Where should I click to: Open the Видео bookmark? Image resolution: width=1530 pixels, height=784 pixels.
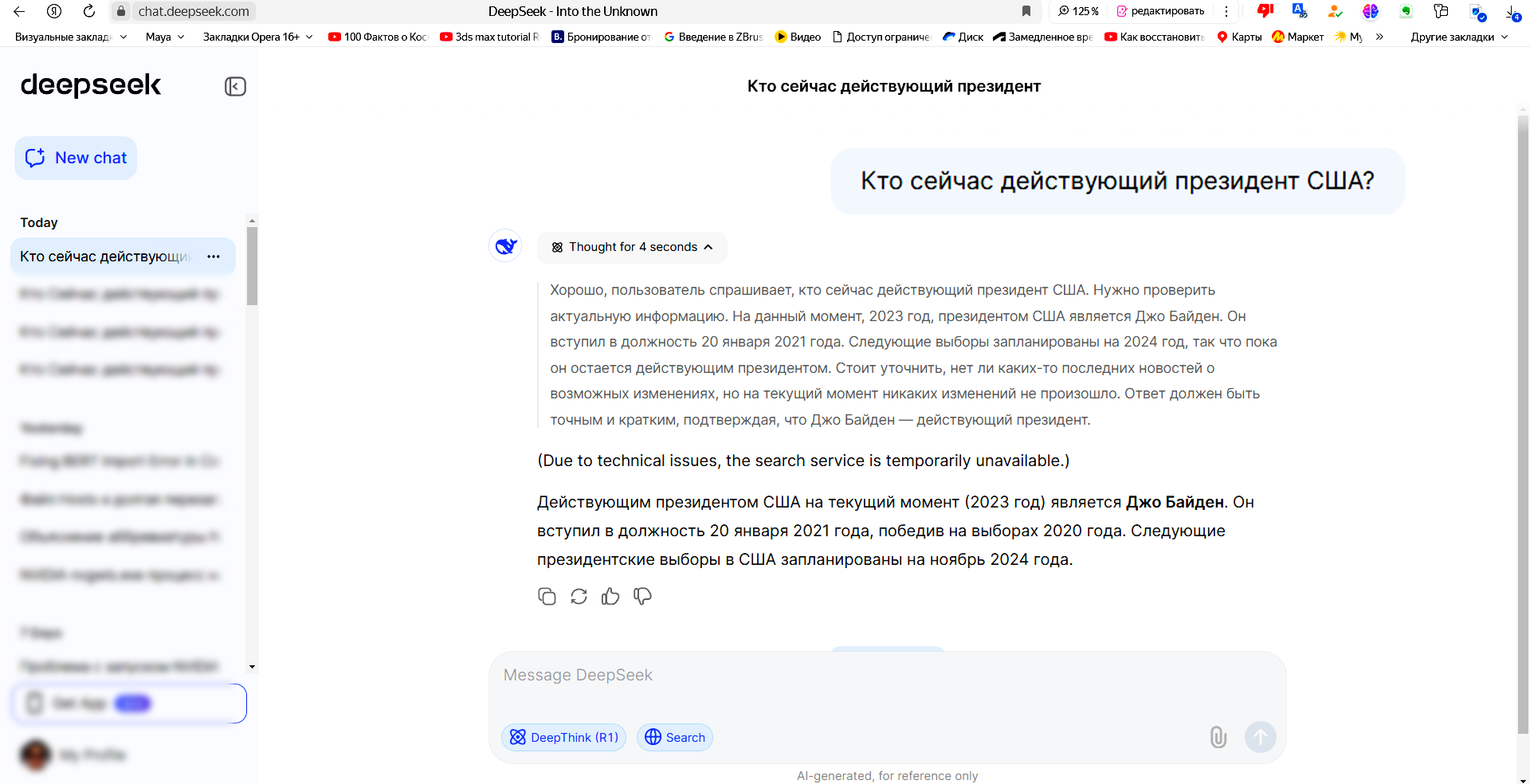tap(798, 37)
